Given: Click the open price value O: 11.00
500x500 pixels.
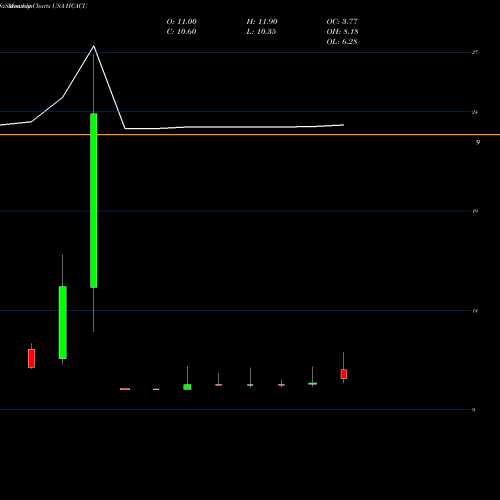Looking at the screenshot, I should [x=181, y=22].
